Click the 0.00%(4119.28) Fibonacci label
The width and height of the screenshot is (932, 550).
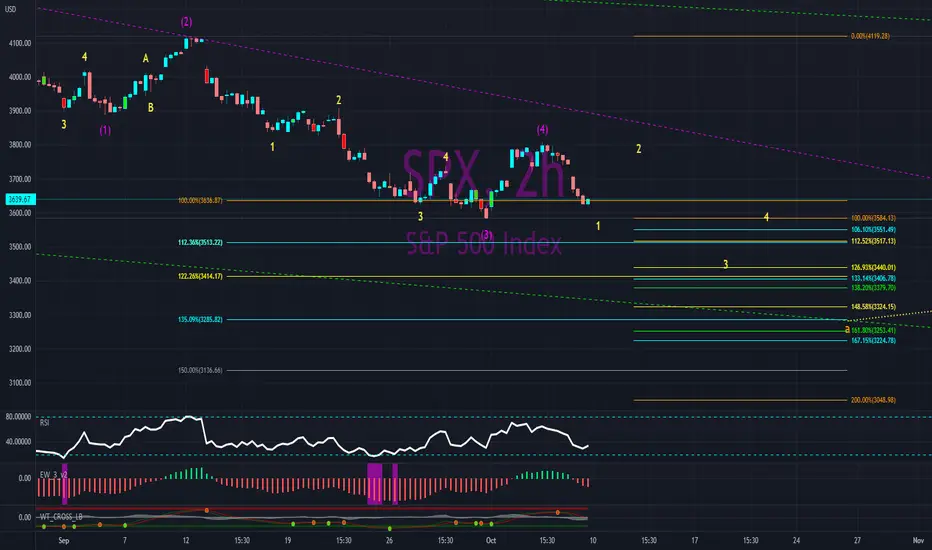pyautogui.click(x=870, y=36)
